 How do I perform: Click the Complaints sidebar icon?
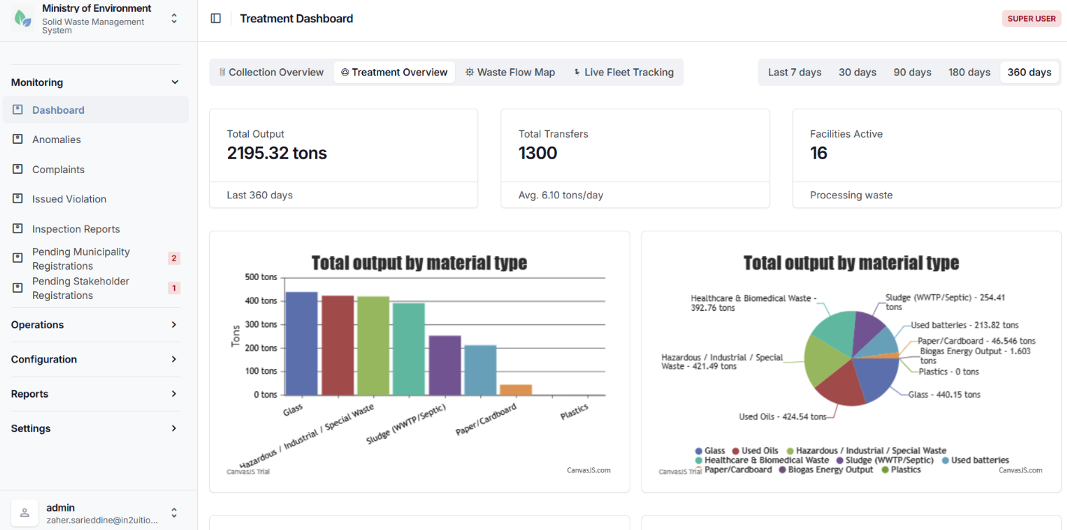point(18,169)
